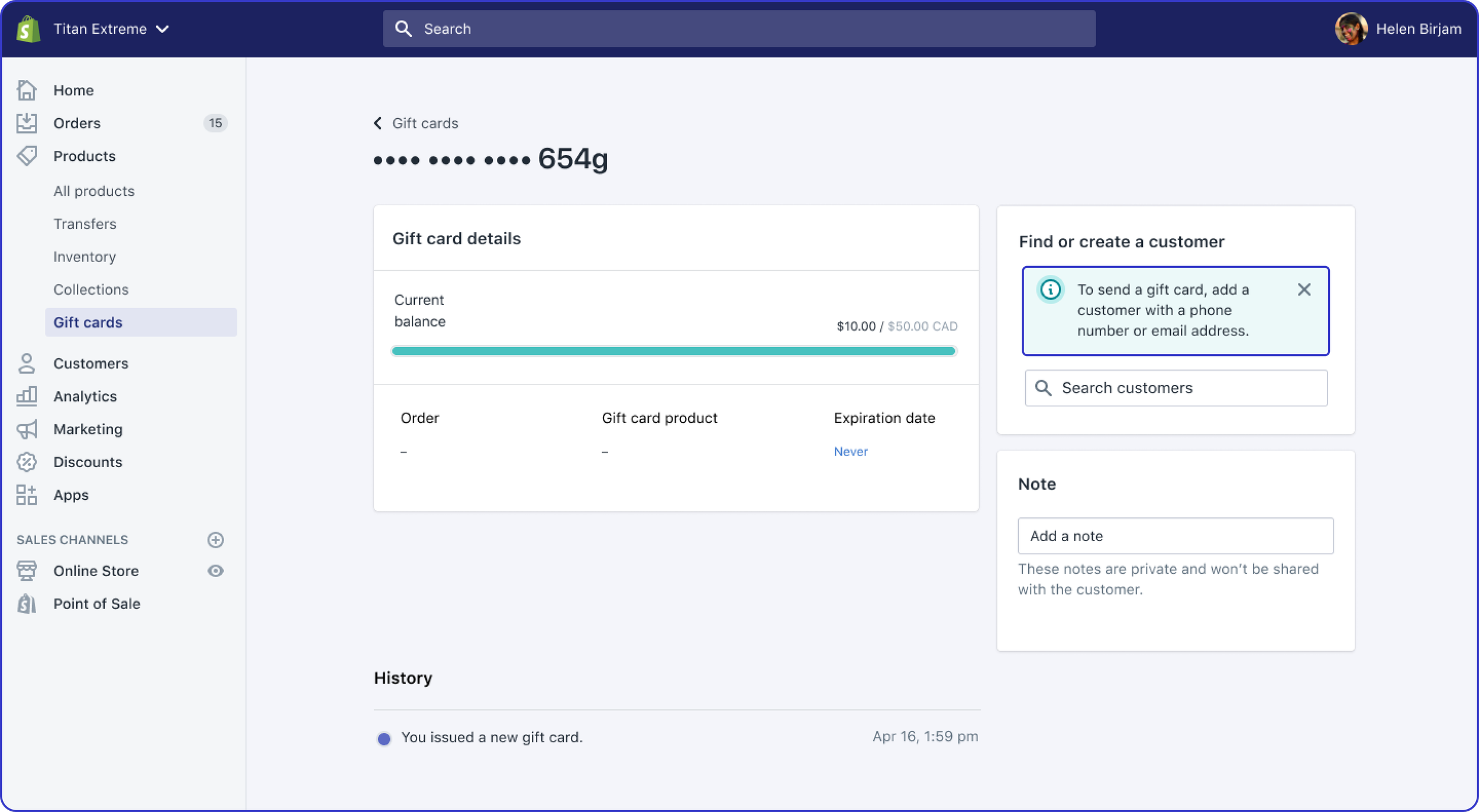Select Inventory in Products submenu
Viewport: 1479px width, 812px height.
click(85, 257)
